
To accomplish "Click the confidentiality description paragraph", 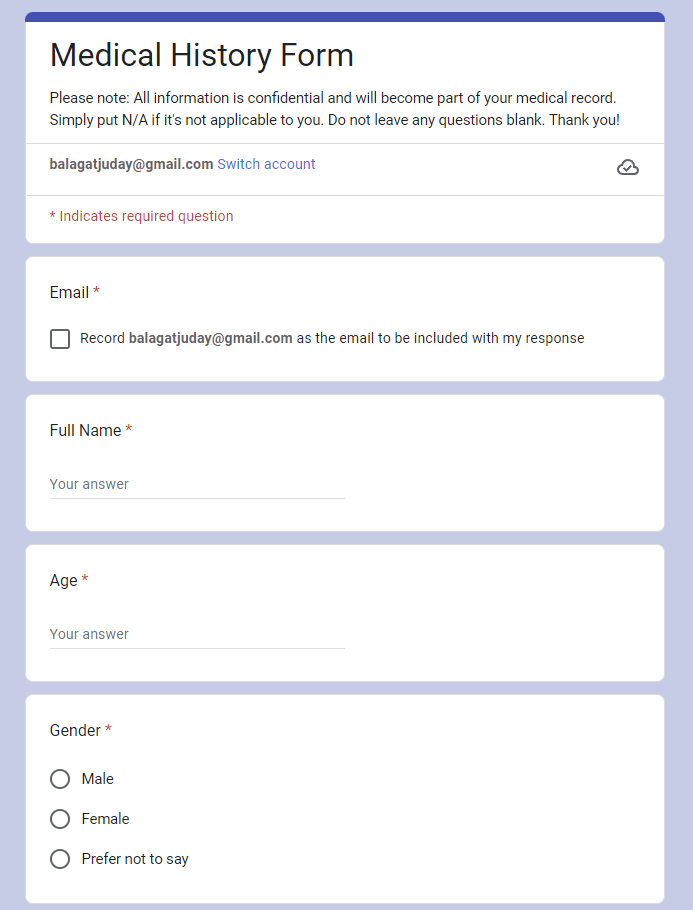I will [334, 109].
